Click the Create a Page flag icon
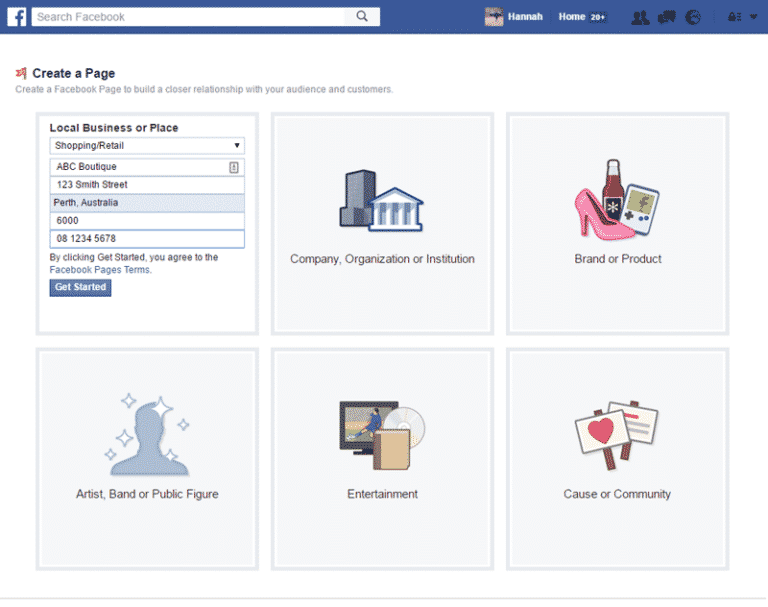The width and height of the screenshot is (768, 607). (x=21, y=73)
